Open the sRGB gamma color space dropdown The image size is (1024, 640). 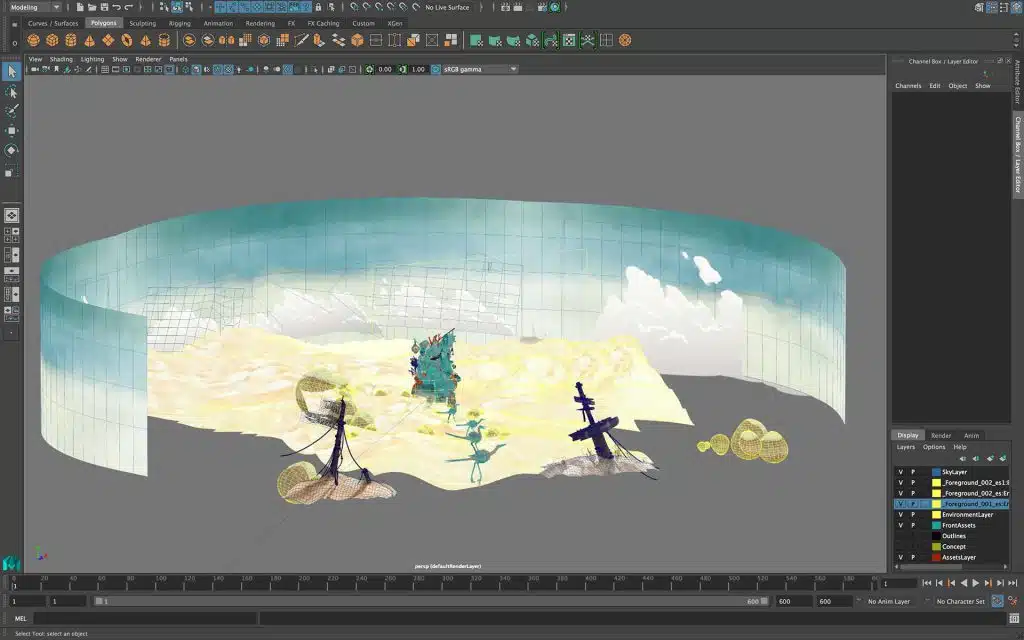click(480, 70)
